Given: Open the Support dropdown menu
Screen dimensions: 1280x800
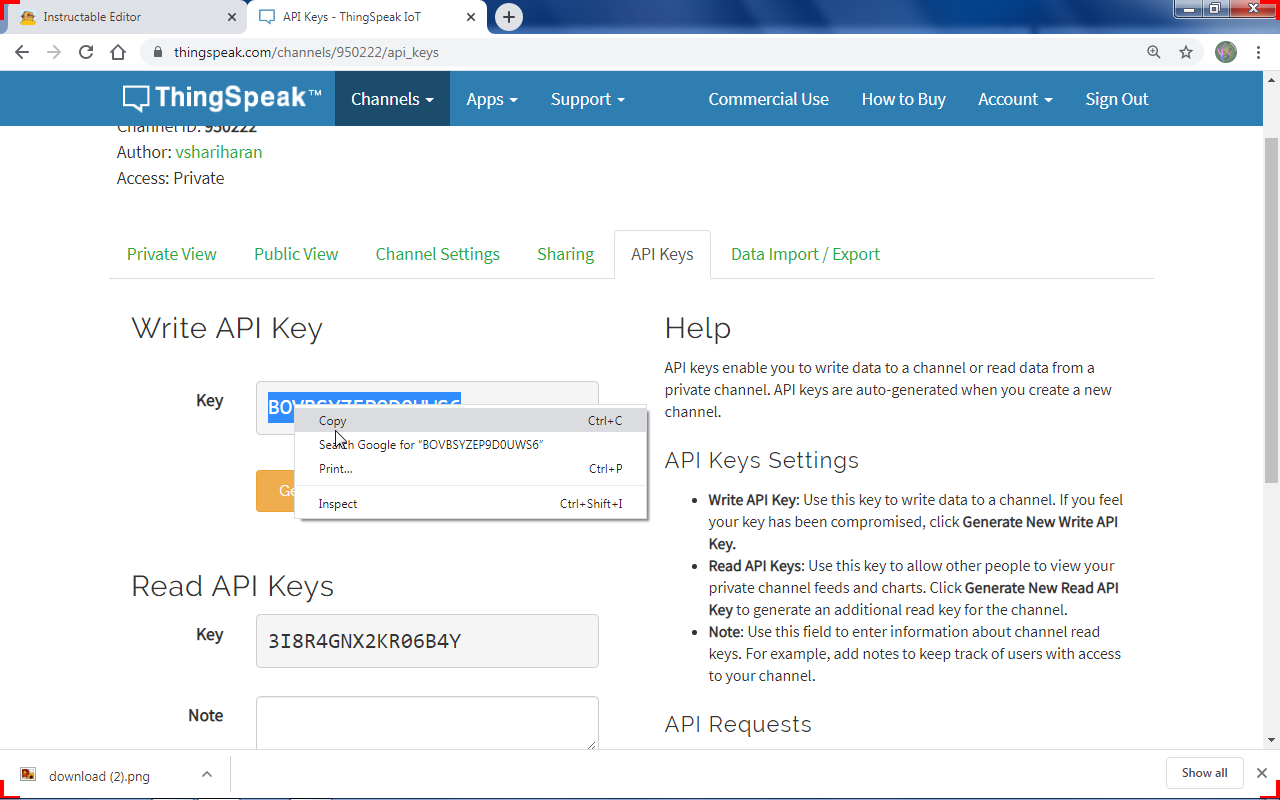Looking at the screenshot, I should [x=588, y=99].
